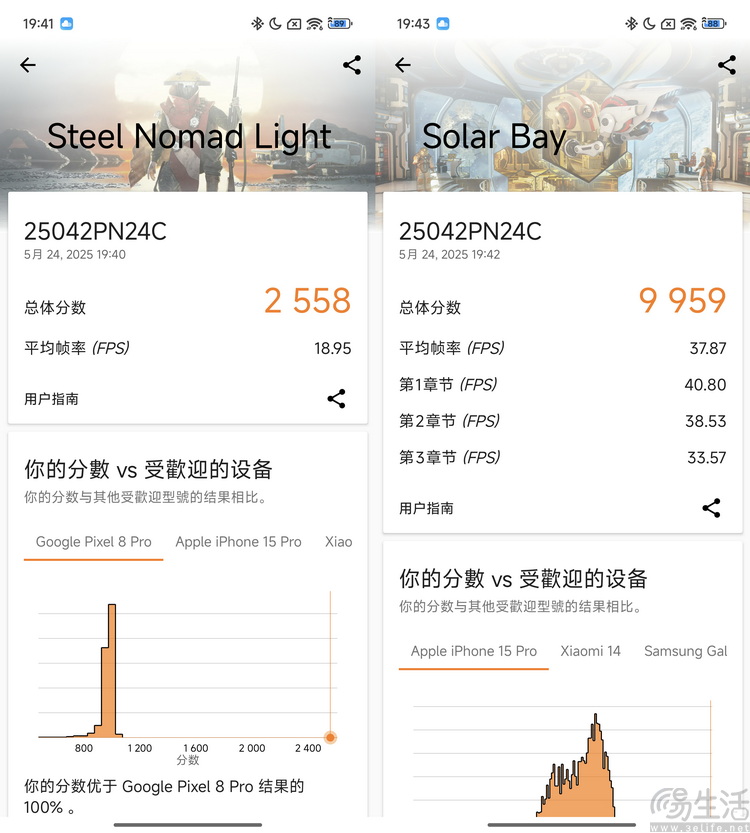Tap SIM-missing icon in left status bar
Screen dimensions: 750x833
coord(294,24)
